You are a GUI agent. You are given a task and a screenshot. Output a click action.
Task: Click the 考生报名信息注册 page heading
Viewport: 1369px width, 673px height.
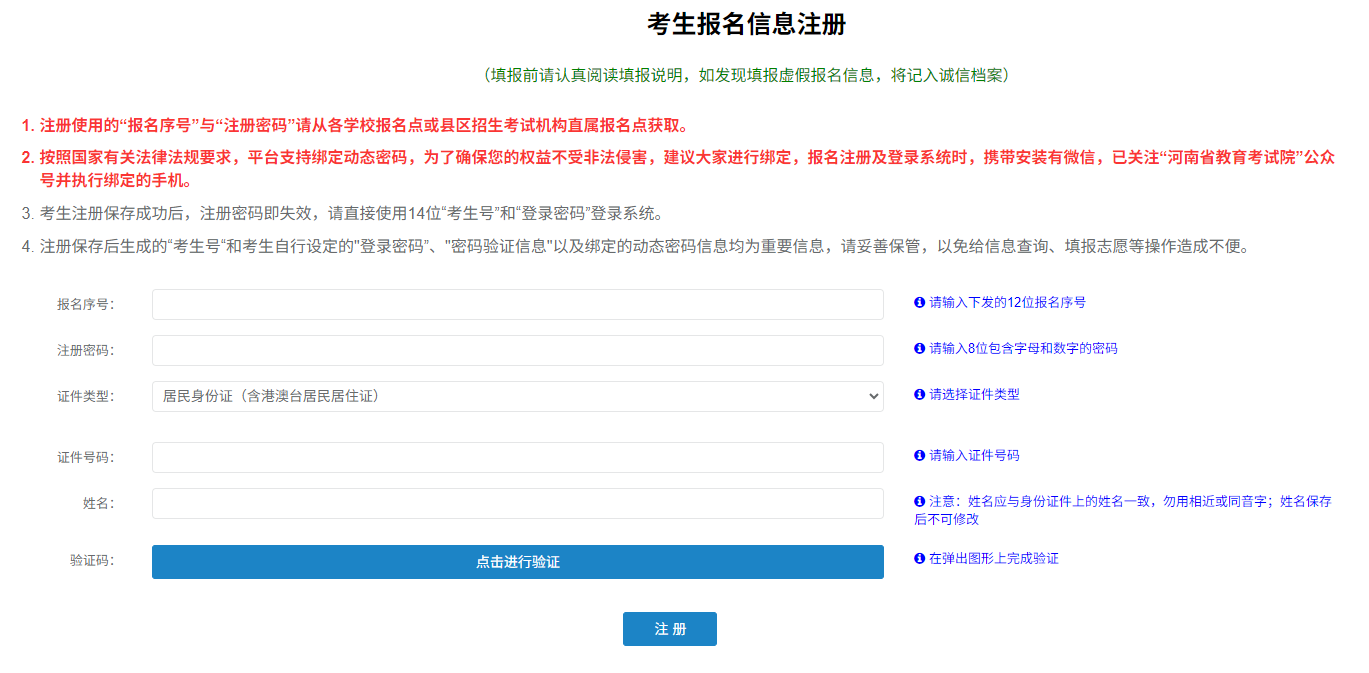coord(746,25)
